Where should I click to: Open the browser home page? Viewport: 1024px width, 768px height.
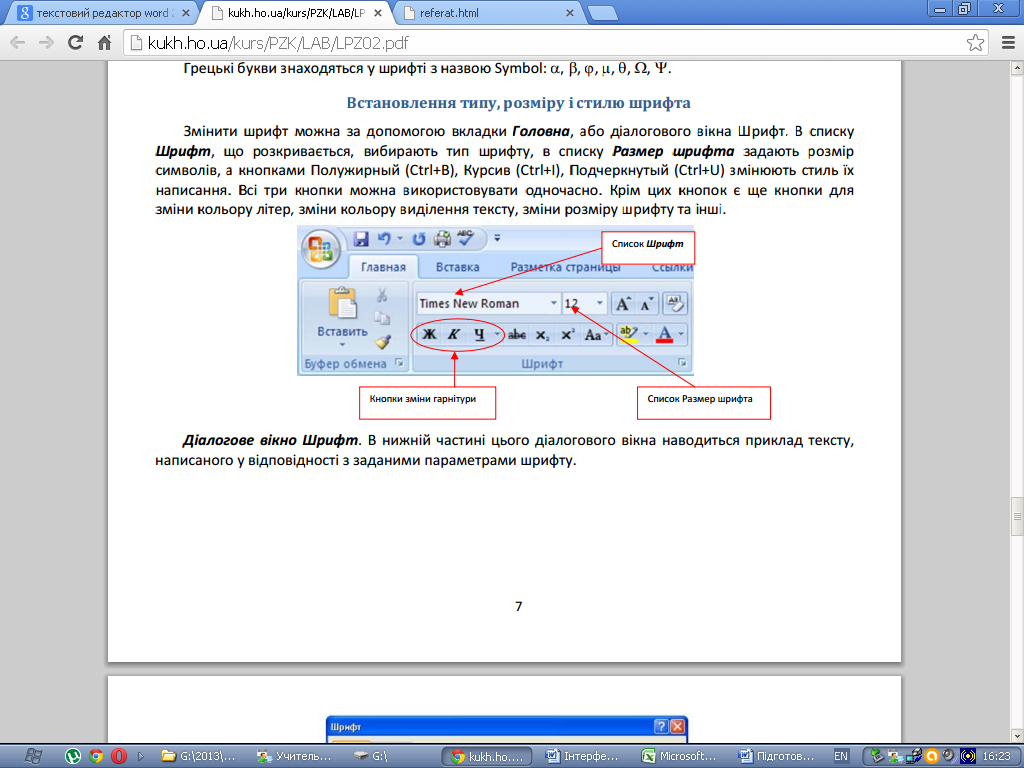coord(104,43)
